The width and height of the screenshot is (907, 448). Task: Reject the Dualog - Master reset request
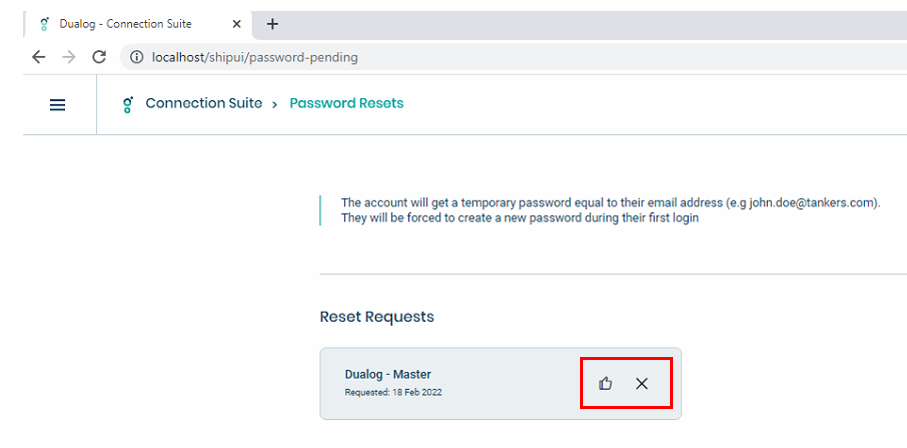click(x=641, y=383)
